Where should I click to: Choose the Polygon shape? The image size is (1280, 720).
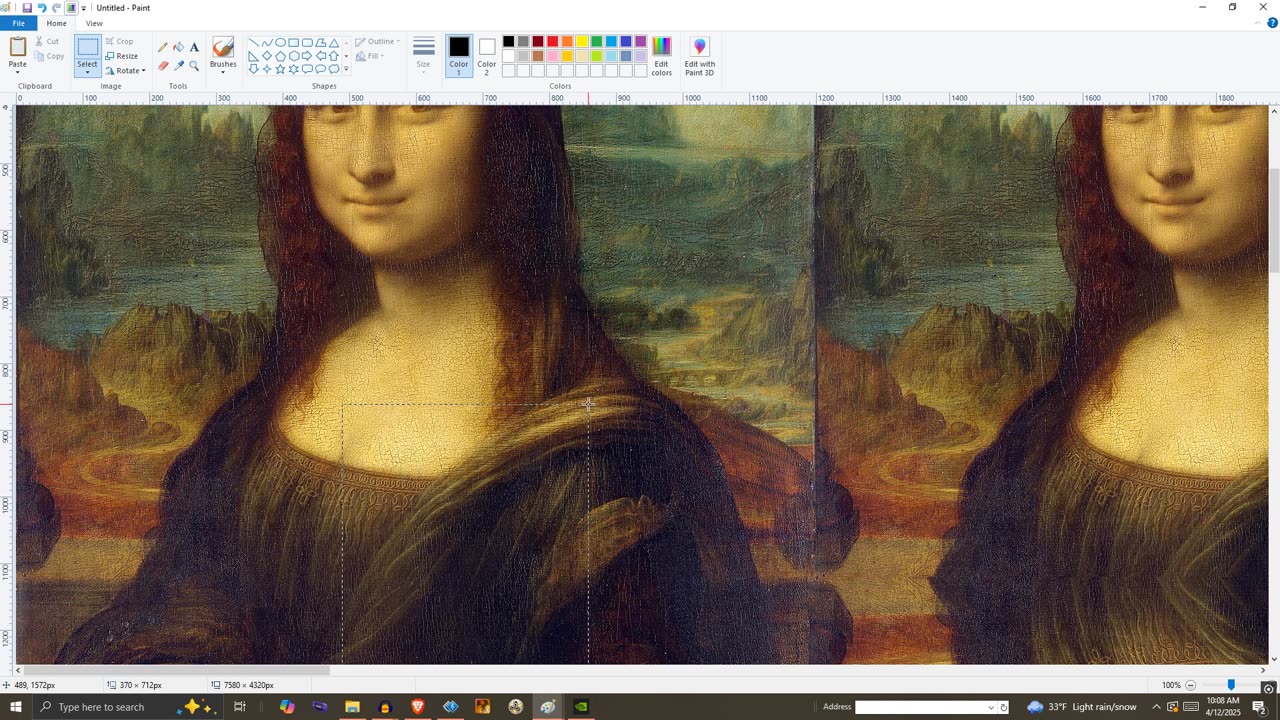pos(321,43)
